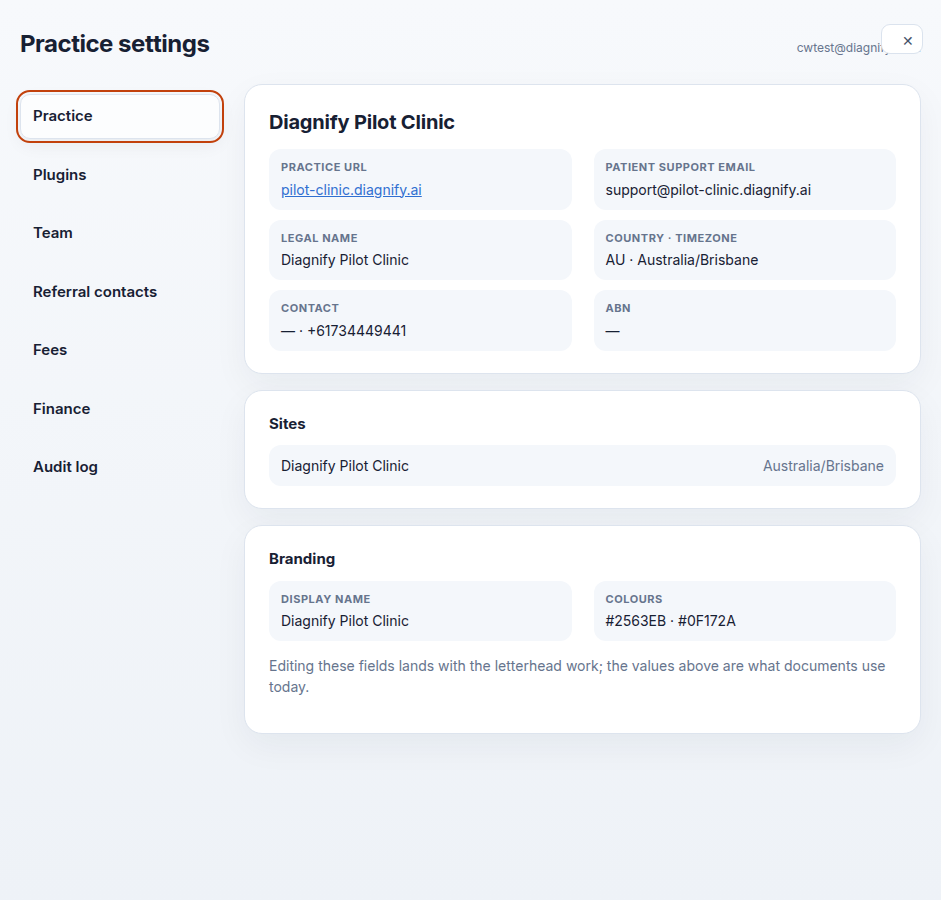Open Referral contacts settings
Viewport: 941px width, 900px height.
120,292
